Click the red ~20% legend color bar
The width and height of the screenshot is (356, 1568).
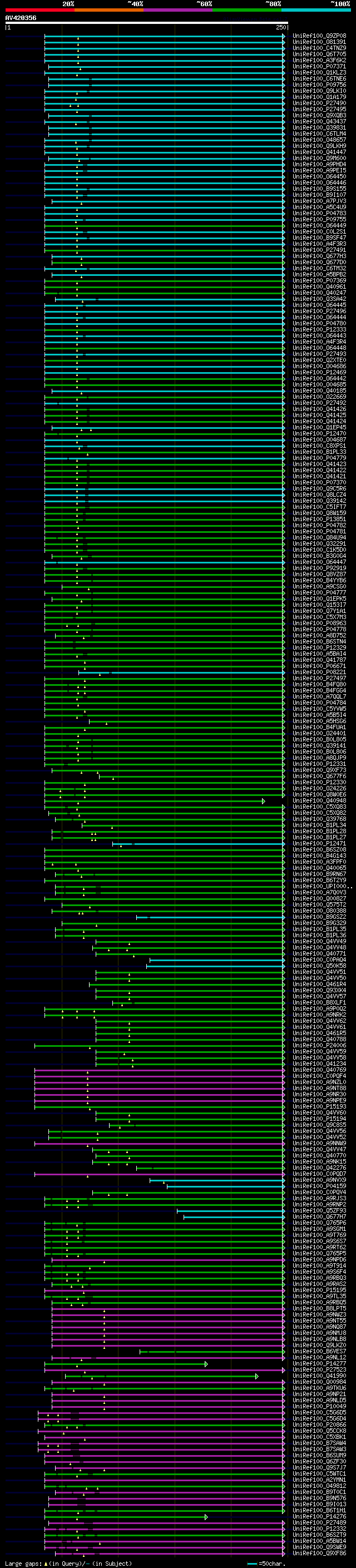tap(40, 11)
